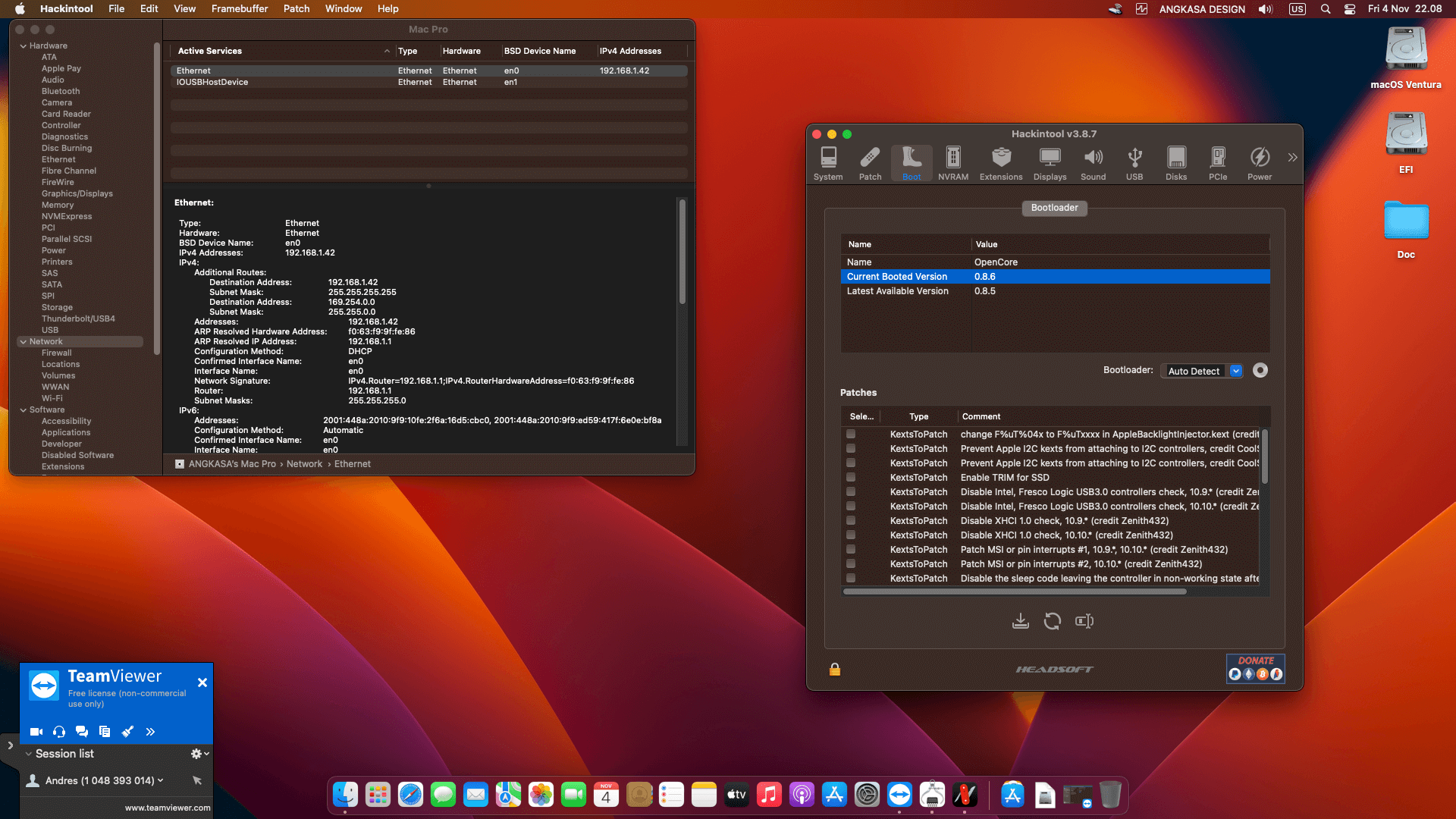
Task: Select Graphics/Displays in System Information sidebar
Action: coord(77,194)
